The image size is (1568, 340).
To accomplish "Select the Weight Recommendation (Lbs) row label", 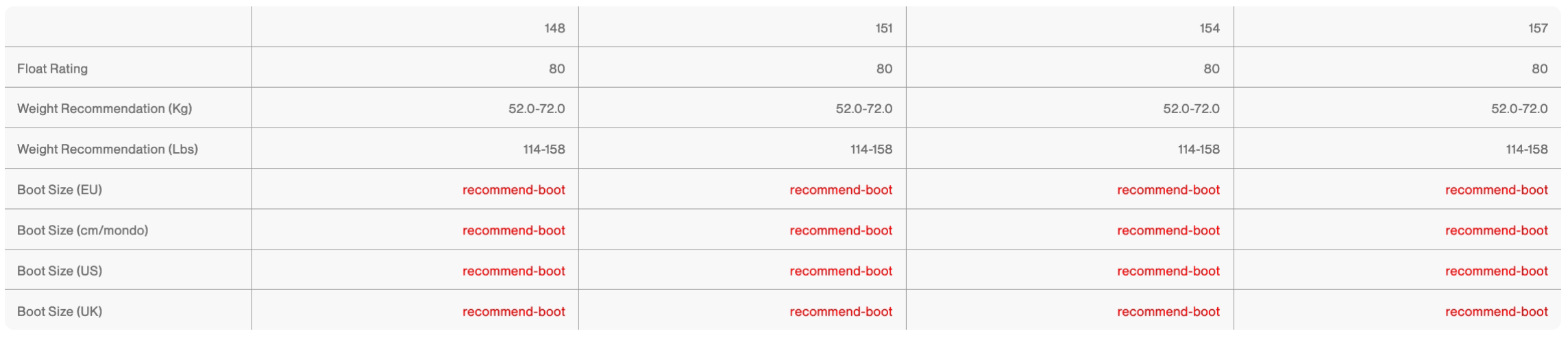I will pos(107,149).
